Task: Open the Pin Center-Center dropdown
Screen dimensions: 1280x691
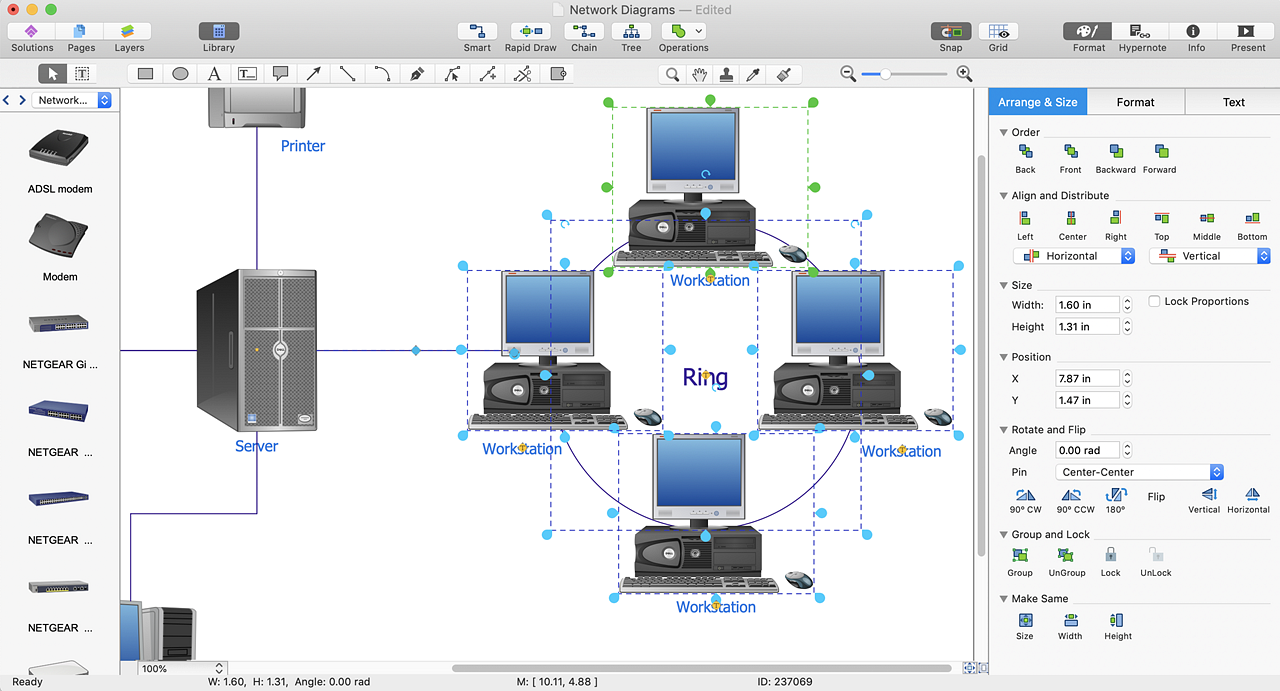Action: (1139, 472)
